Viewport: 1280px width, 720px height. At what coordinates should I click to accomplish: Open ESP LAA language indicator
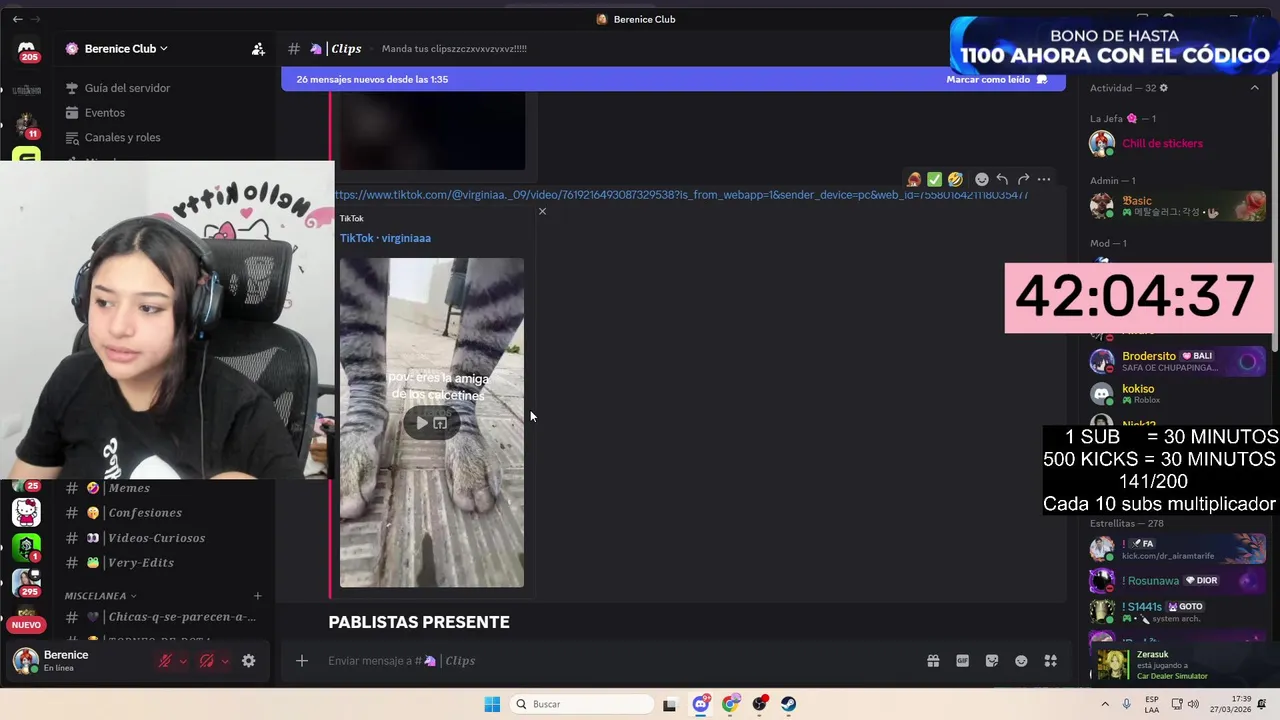pos(1152,704)
